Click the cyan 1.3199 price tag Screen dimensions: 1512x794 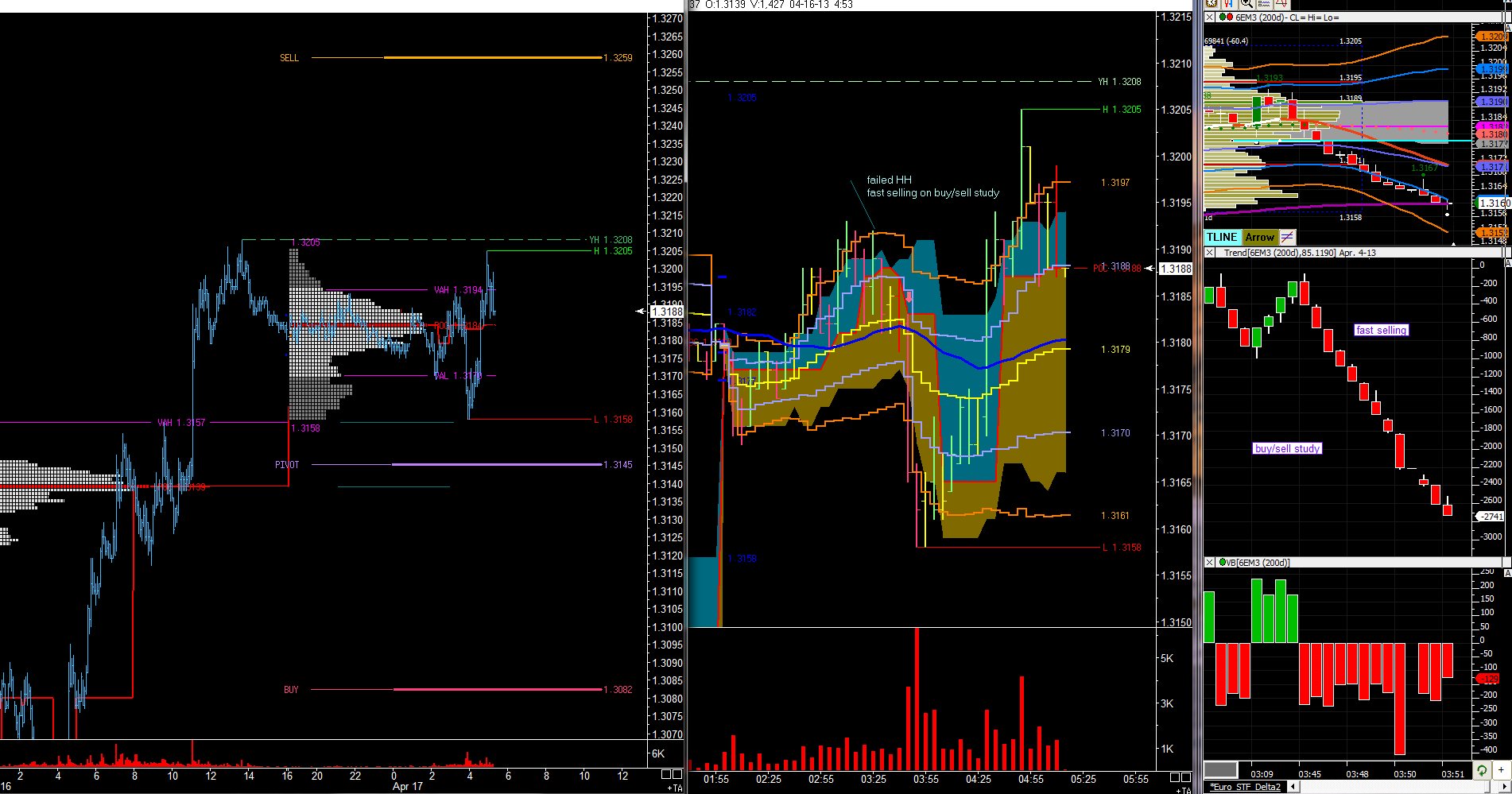(x=1492, y=69)
